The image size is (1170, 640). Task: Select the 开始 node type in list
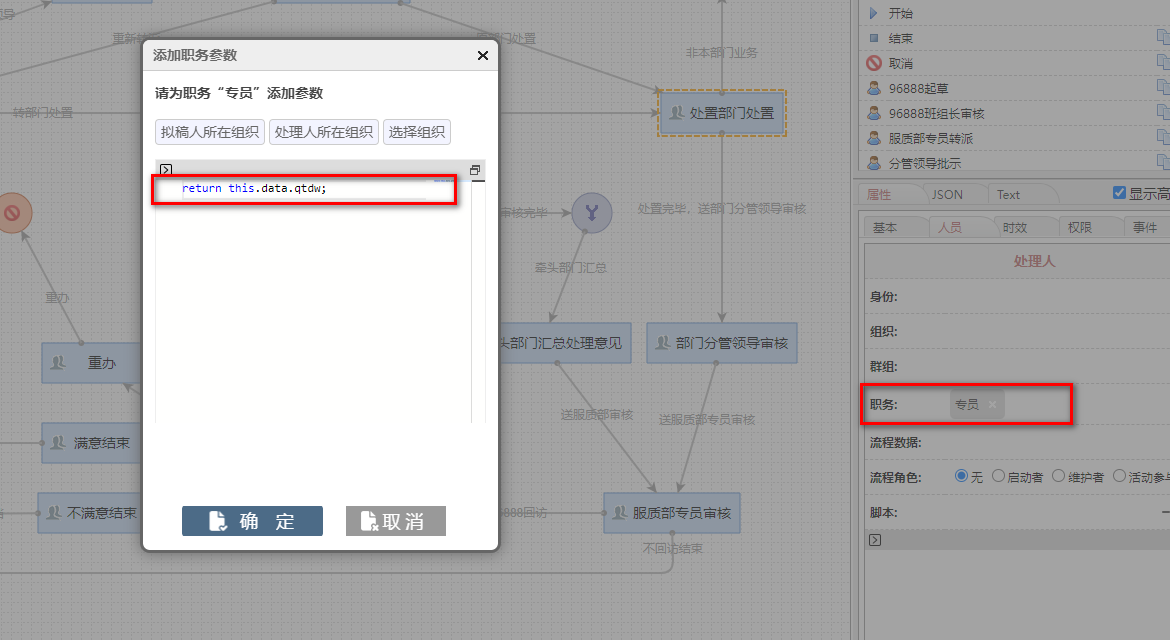click(x=900, y=13)
